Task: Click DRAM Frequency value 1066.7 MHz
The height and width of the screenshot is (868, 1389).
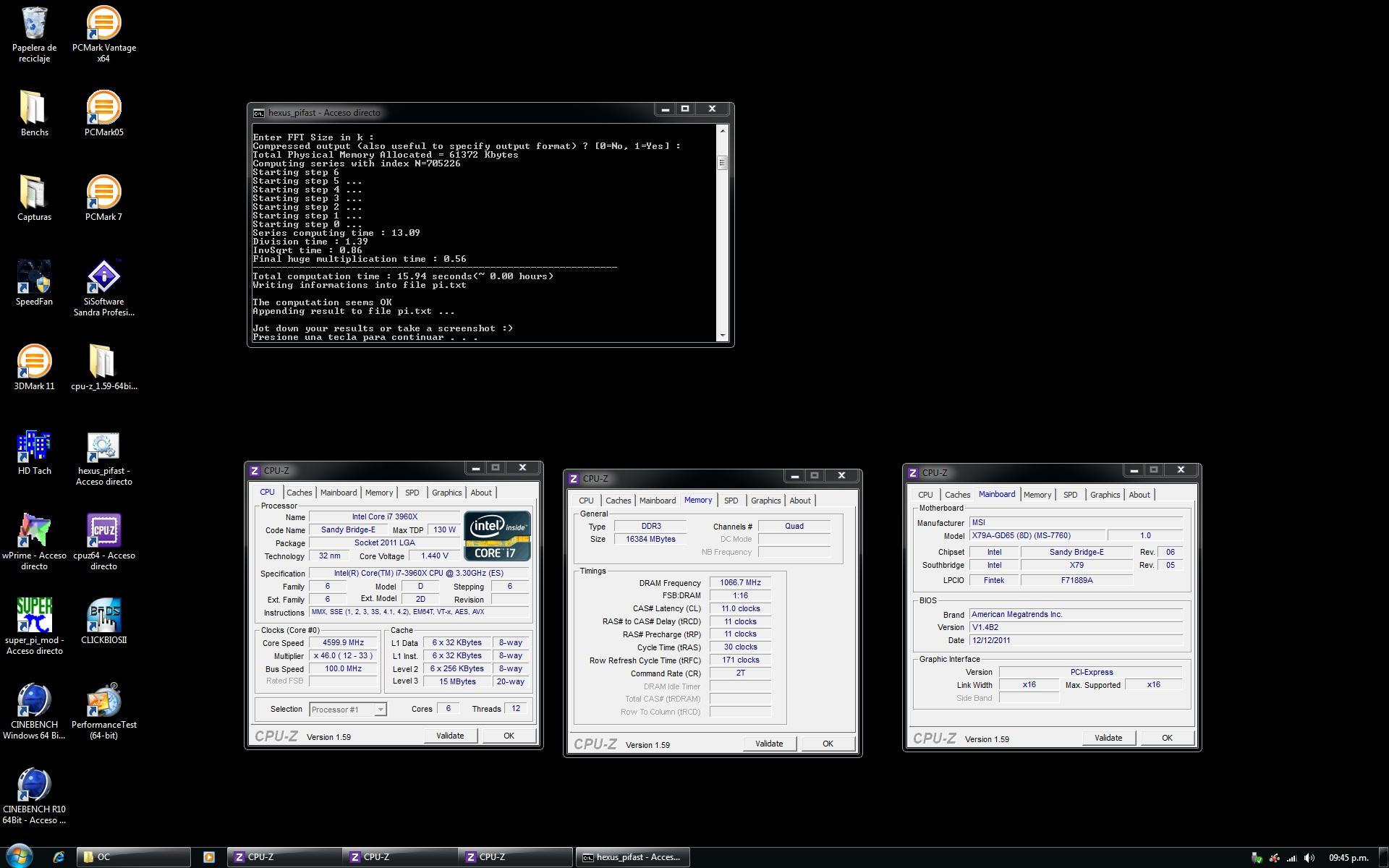Action: 740,583
